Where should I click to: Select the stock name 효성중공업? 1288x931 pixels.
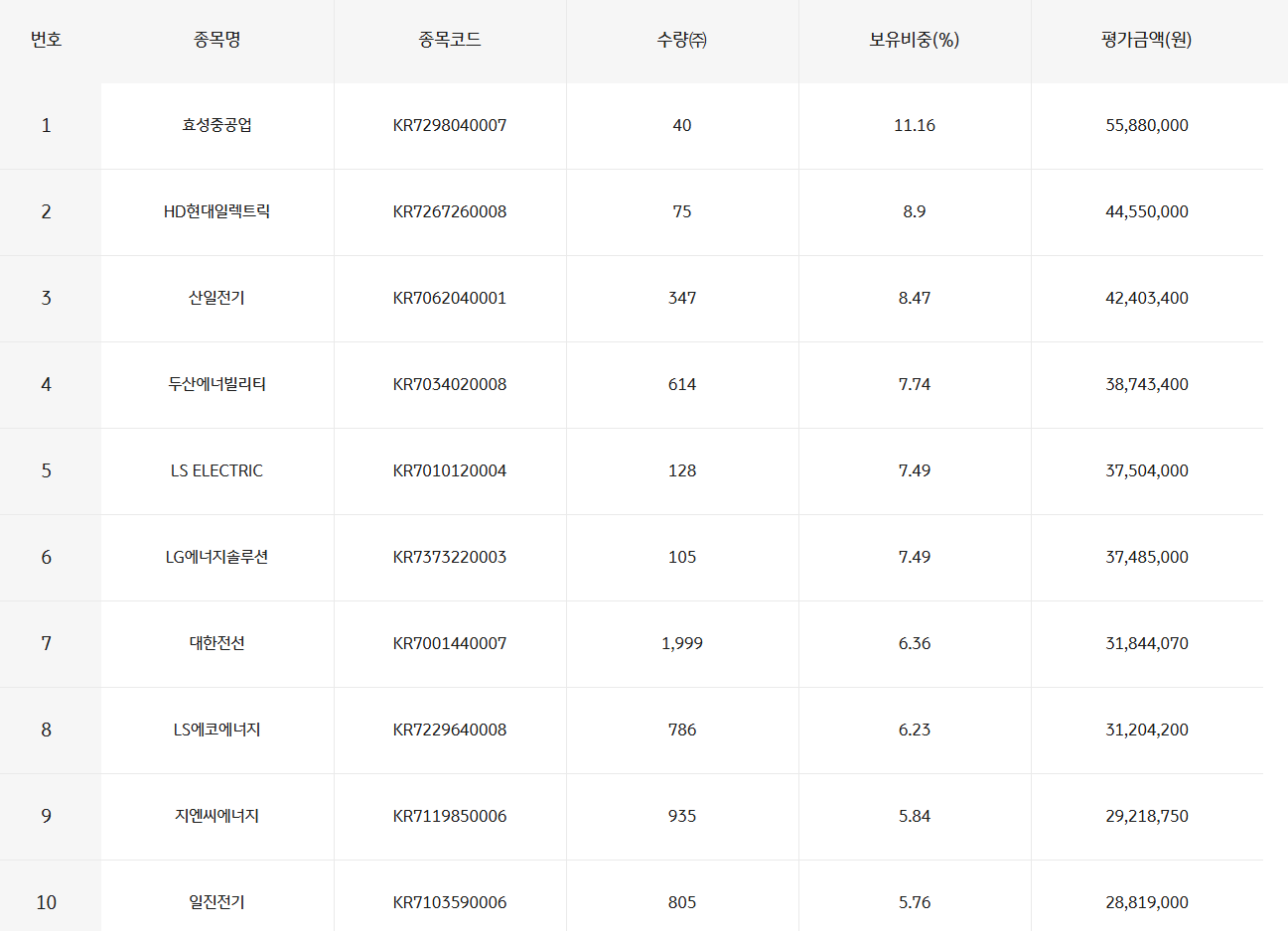tap(217, 125)
